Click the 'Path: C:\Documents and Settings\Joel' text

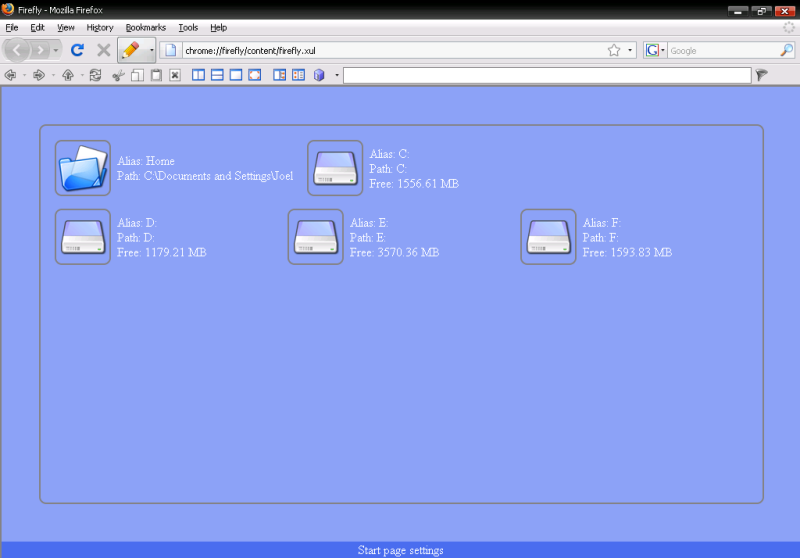205,176
